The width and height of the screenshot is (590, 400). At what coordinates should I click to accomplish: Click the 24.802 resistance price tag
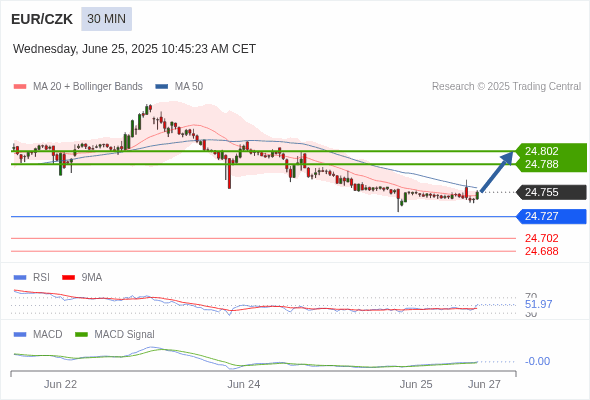click(551, 151)
